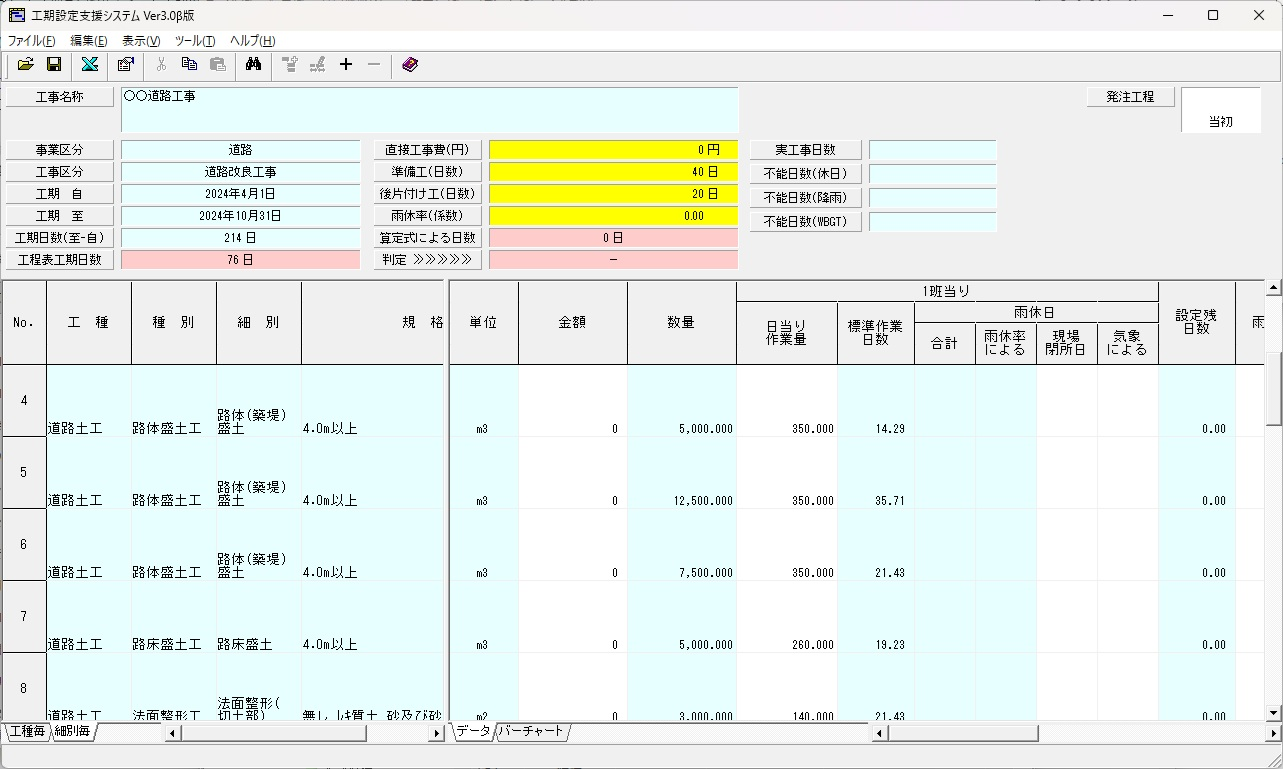Click the 発注工程 button
1283x769 pixels.
[1131, 97]
